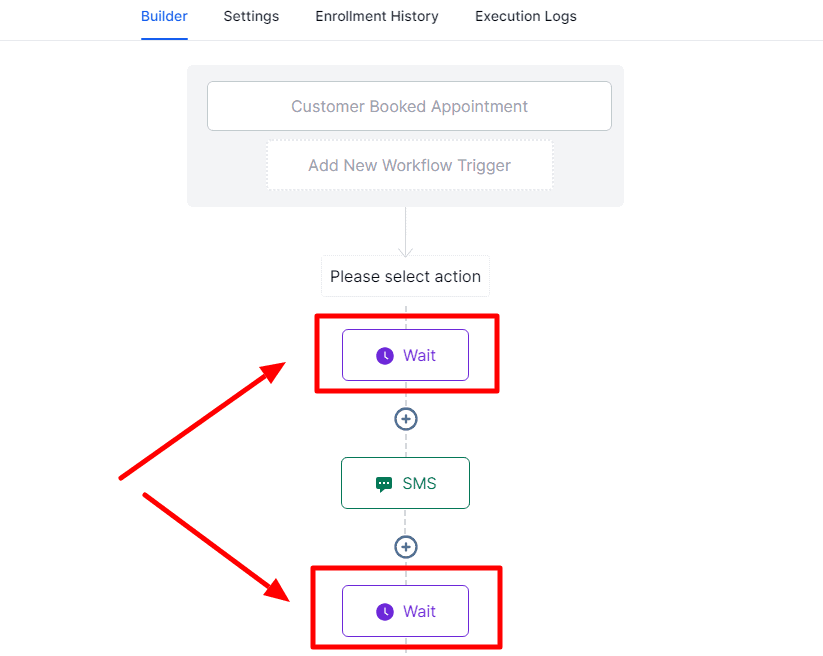This screenshot has width=823, height=656.
Task: Click the SMS text label
Action: click(x=419, y=483)
